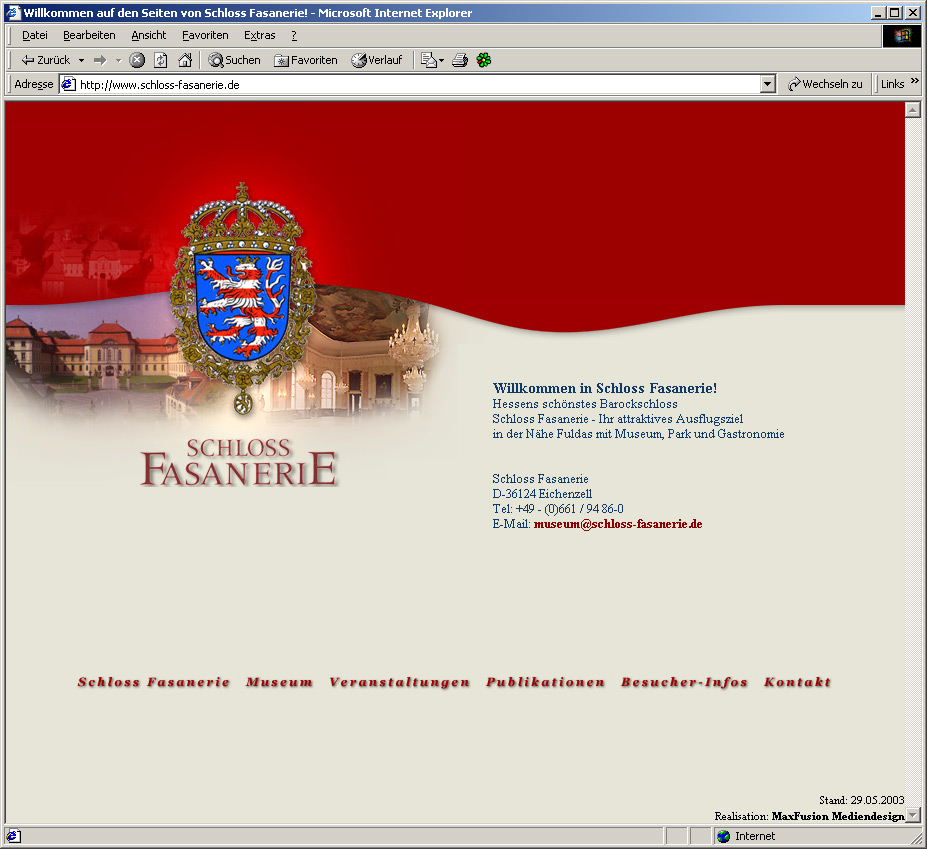Refresh the page with reload icon
The width and height of the screenshot is (927, 849).
point(161,60)
